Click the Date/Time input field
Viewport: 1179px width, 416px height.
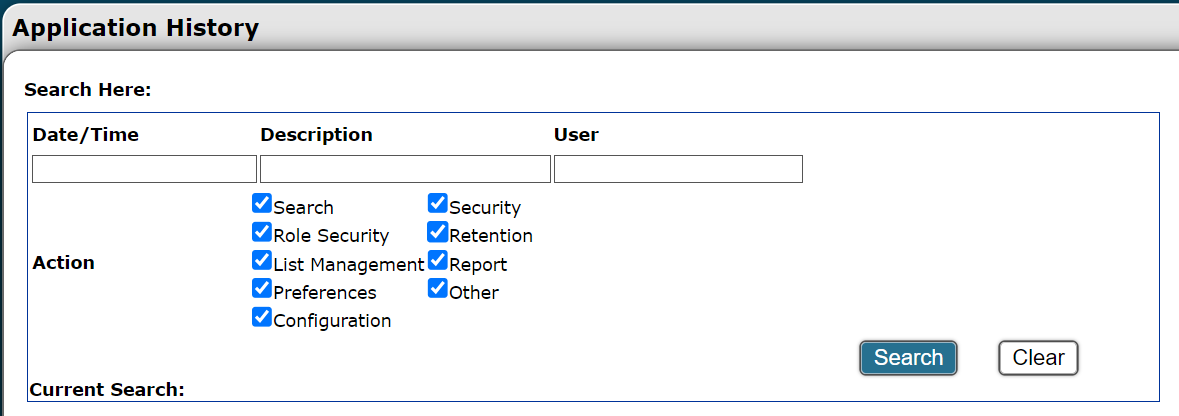pyautogui.click(x=144, y=169)
